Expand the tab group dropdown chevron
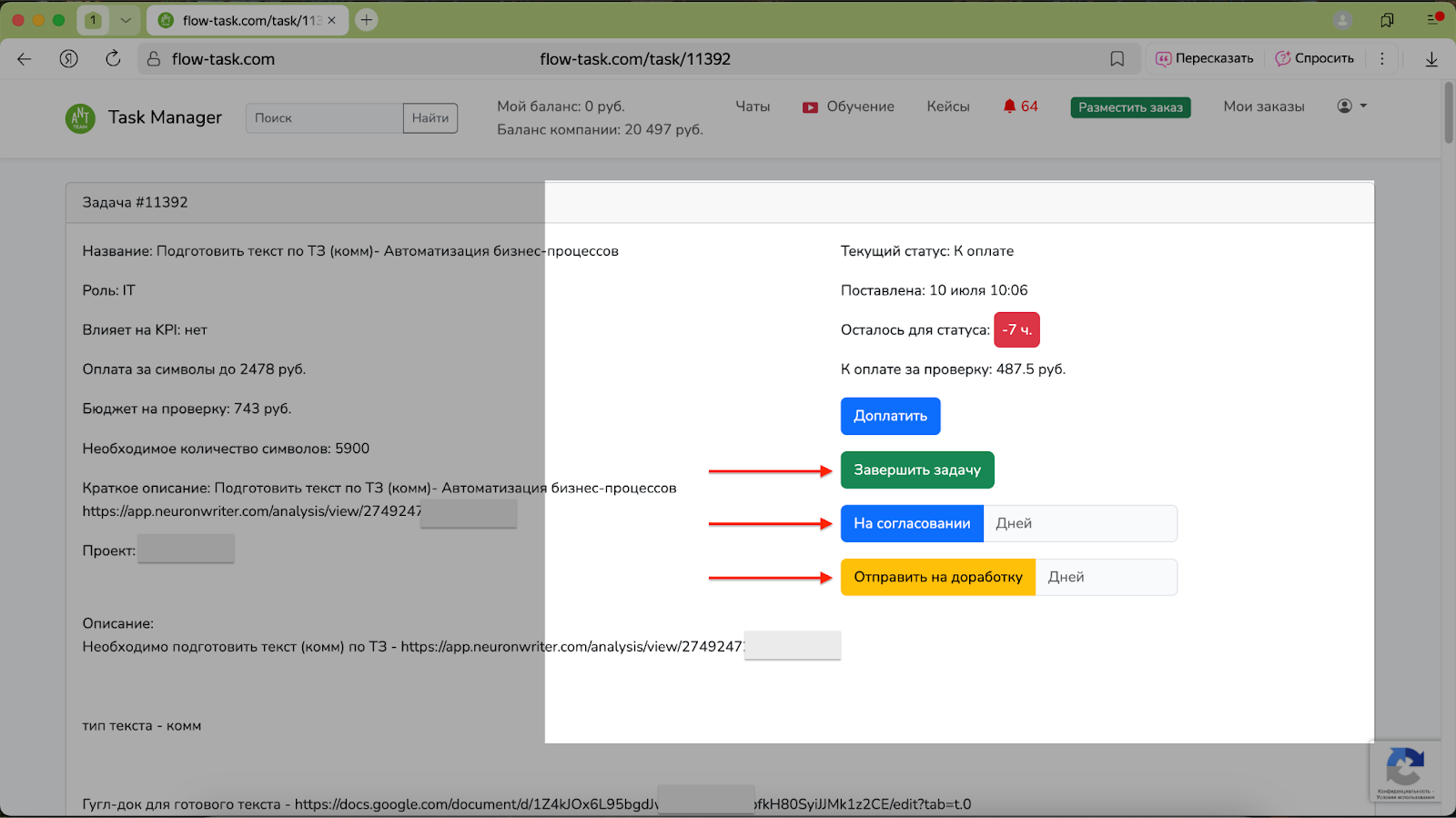The width and height of the screenshot is (1456, 818). coord(126,20)
